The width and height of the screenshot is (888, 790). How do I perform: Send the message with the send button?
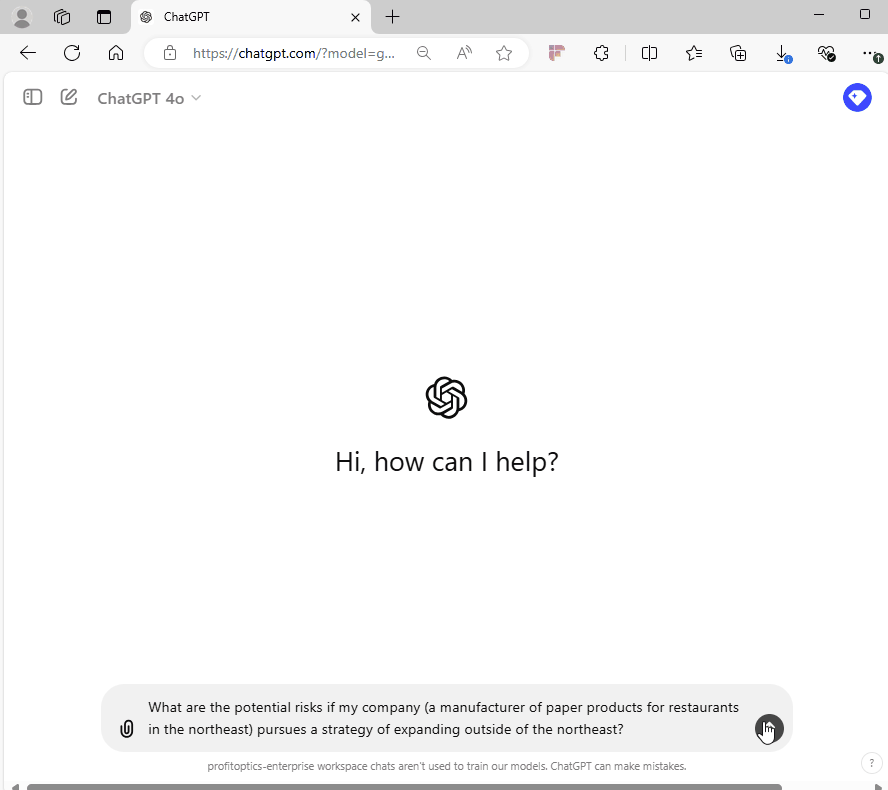(x=769, y=728)
